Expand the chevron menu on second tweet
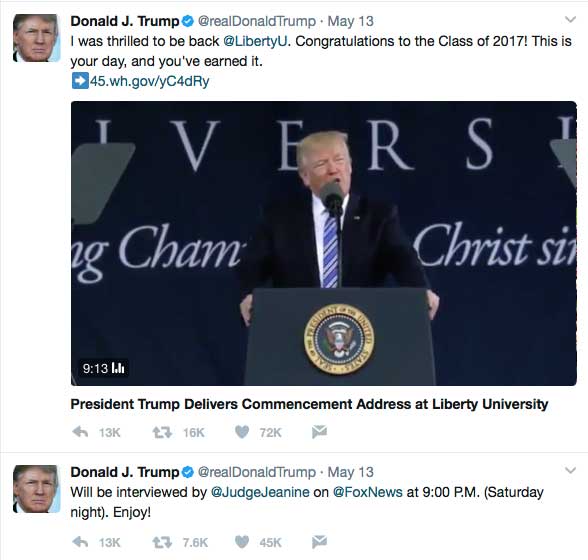The image size is (588, 560). [x=570, y=470]
